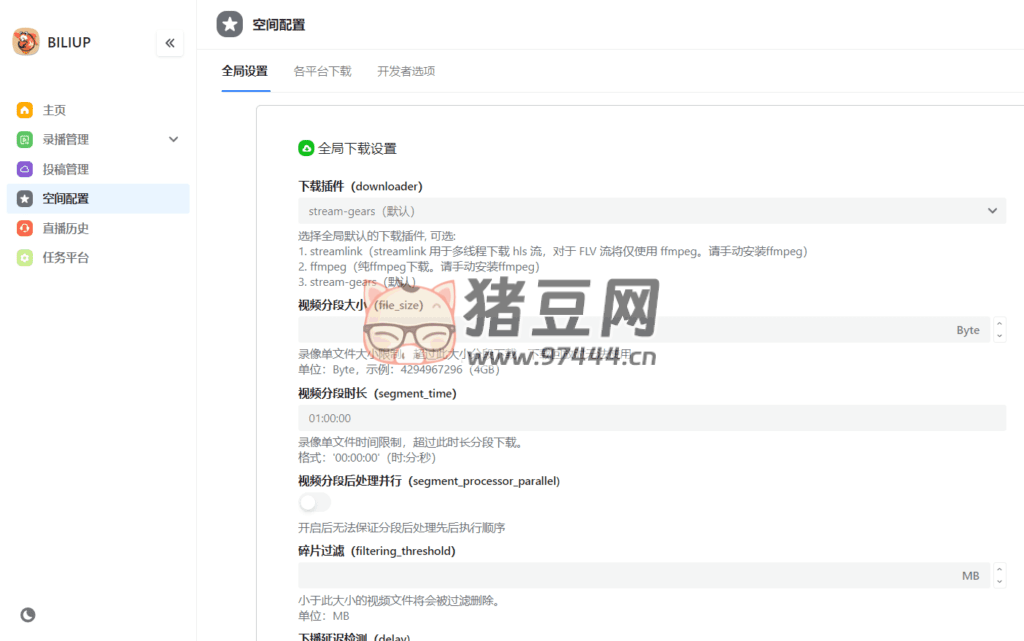Go to 直播历史 page
This screenshot has width=1024, height=641.
coord(66,228)
